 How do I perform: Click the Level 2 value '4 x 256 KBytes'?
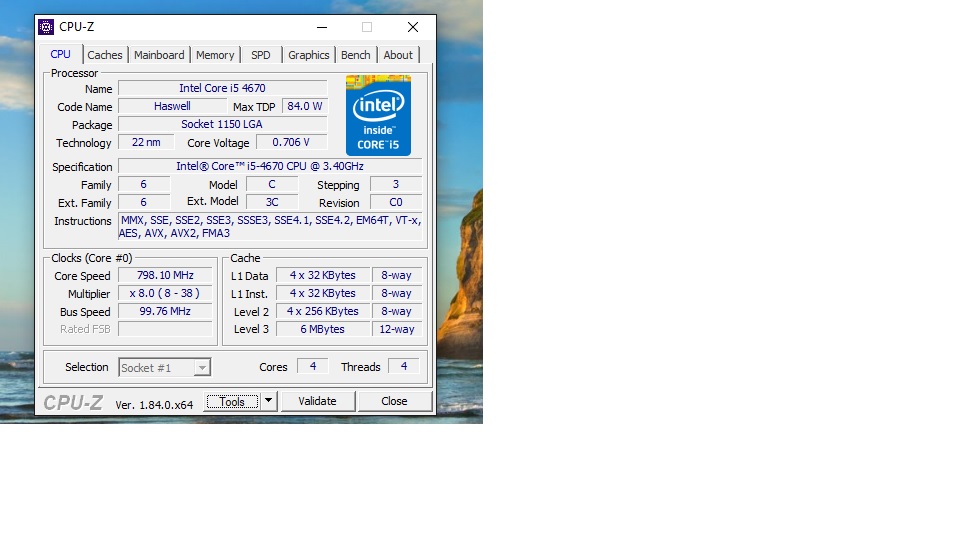tap(323, 311)
